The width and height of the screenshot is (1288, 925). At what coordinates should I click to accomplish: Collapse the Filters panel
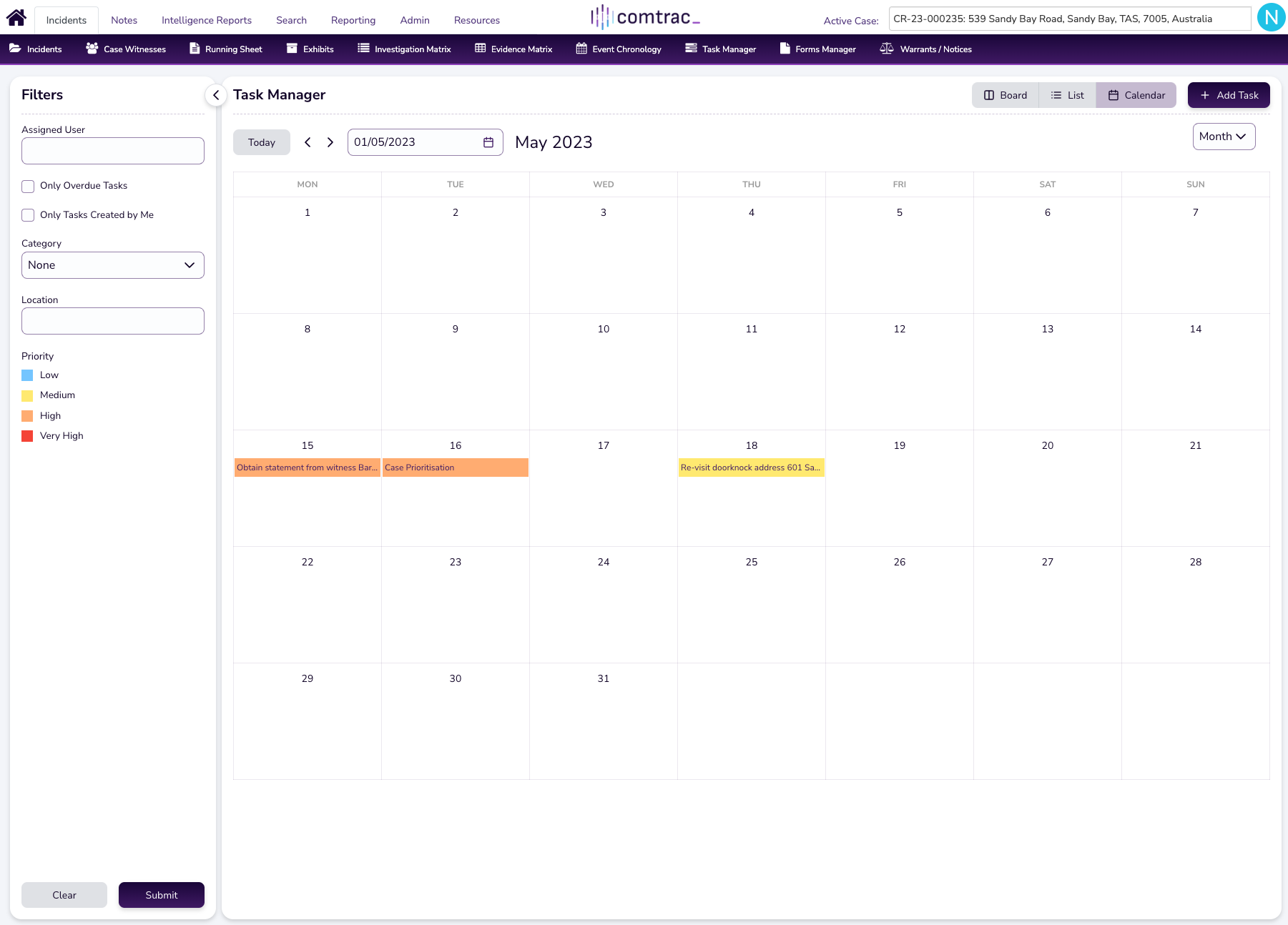(216, 95)
